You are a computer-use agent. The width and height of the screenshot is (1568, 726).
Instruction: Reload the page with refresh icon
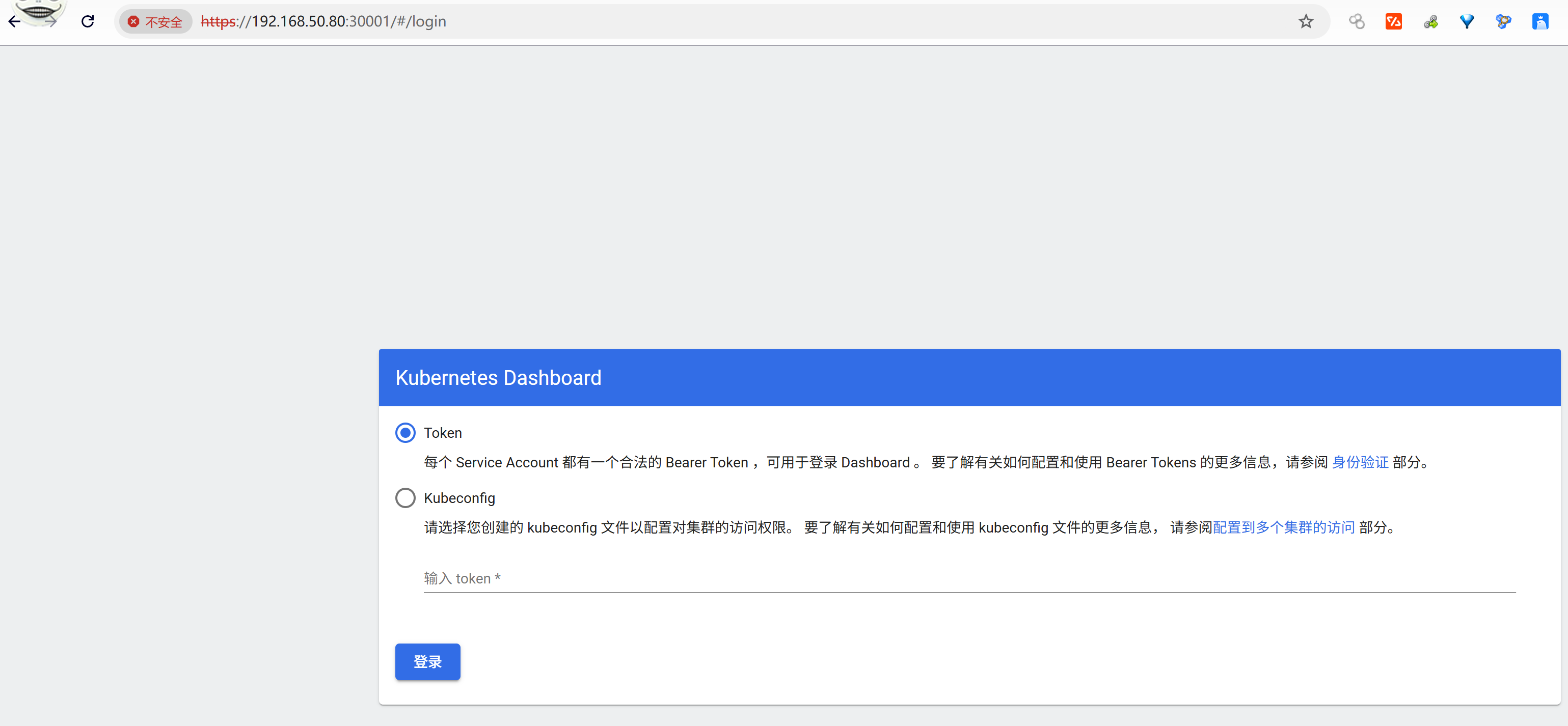88,22
